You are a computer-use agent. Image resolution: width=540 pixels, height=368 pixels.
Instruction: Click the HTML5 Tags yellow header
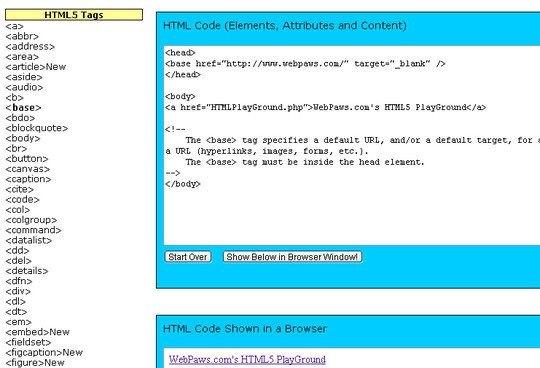(x=74, y=15)
